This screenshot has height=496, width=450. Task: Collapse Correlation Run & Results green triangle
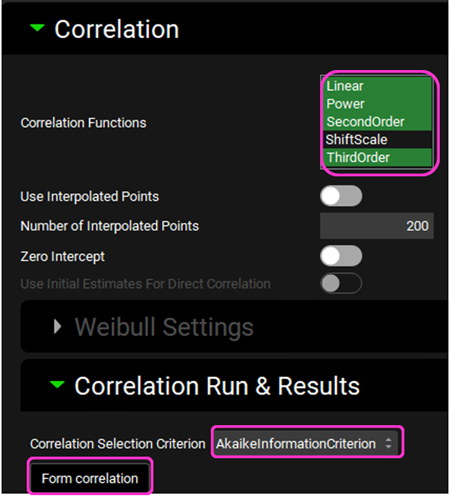pyautogui.click(x=57, y=385)
